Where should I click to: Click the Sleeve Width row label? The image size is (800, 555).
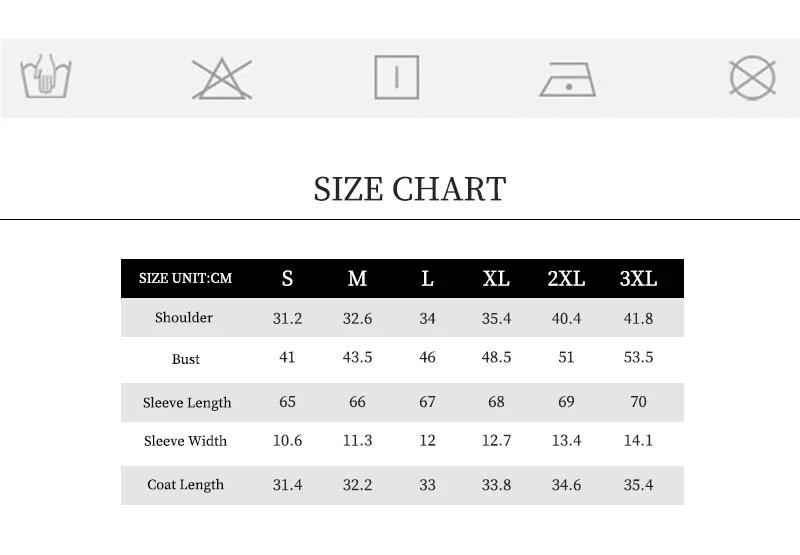coord(185,441)
